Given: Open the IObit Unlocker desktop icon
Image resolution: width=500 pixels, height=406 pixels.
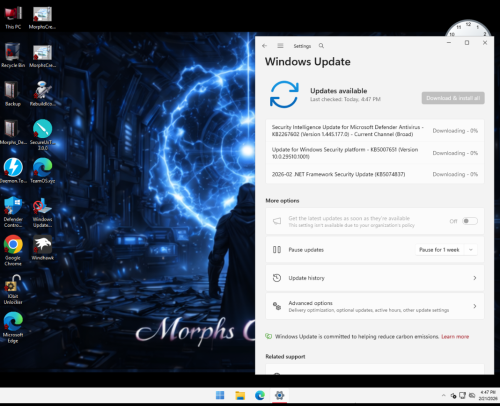Looking at the screenshot, I should [13, 289].
